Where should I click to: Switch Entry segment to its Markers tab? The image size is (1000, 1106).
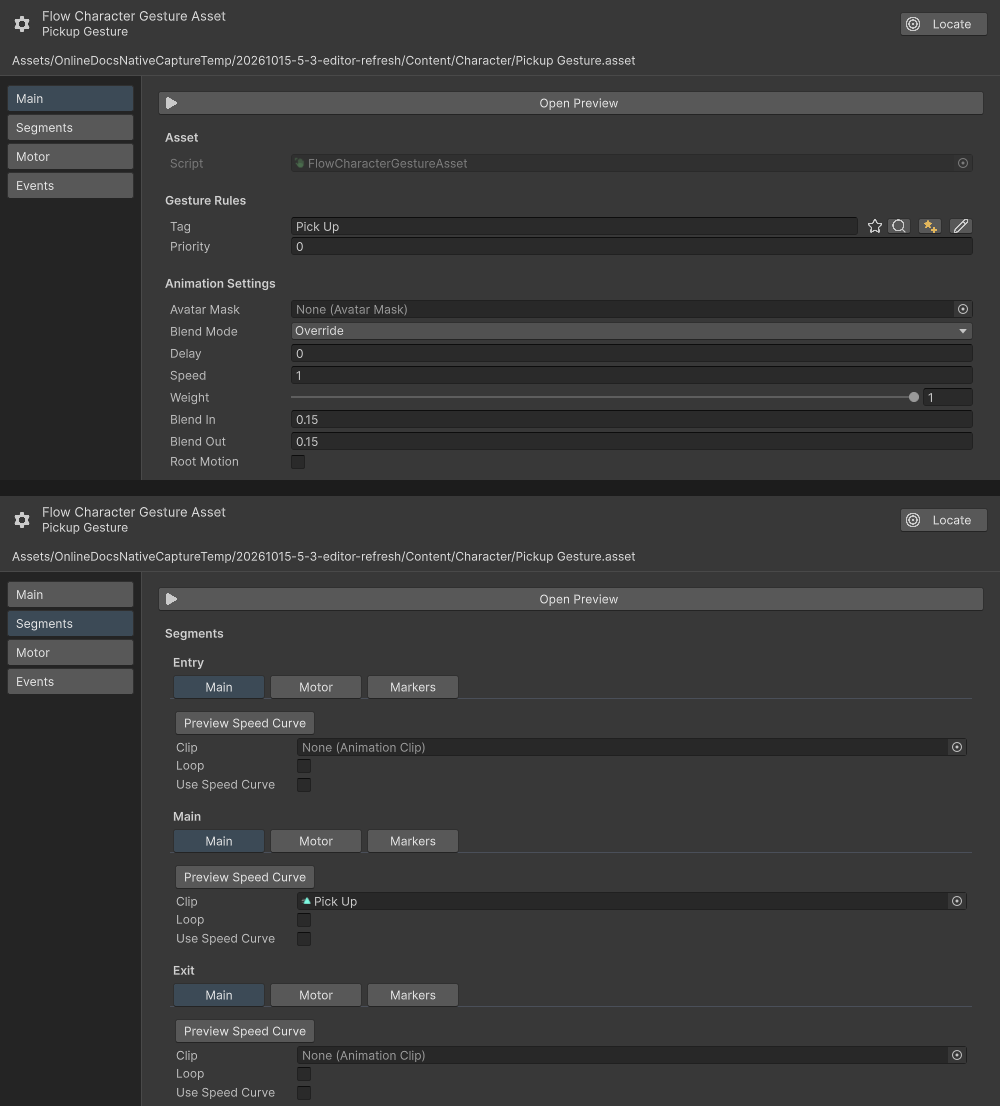coord(413,687)
